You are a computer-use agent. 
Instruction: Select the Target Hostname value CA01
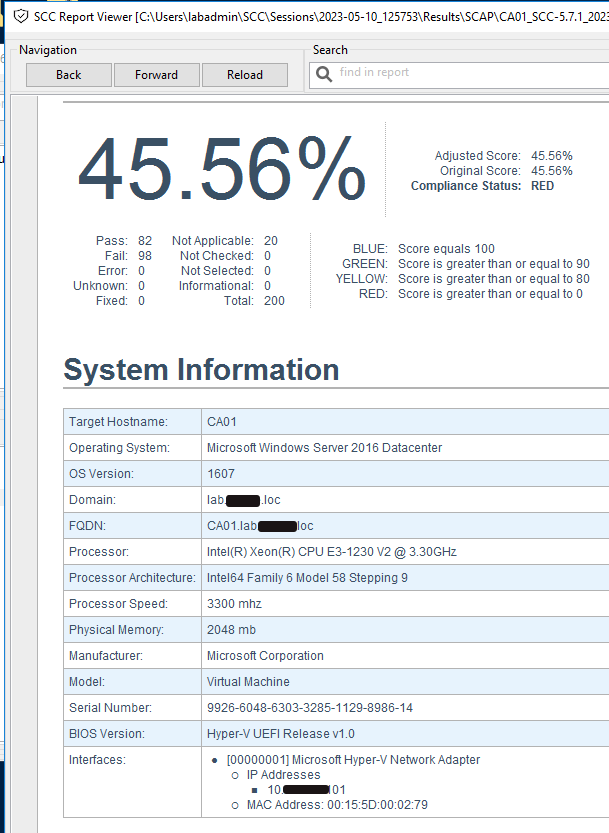point(222,422)
